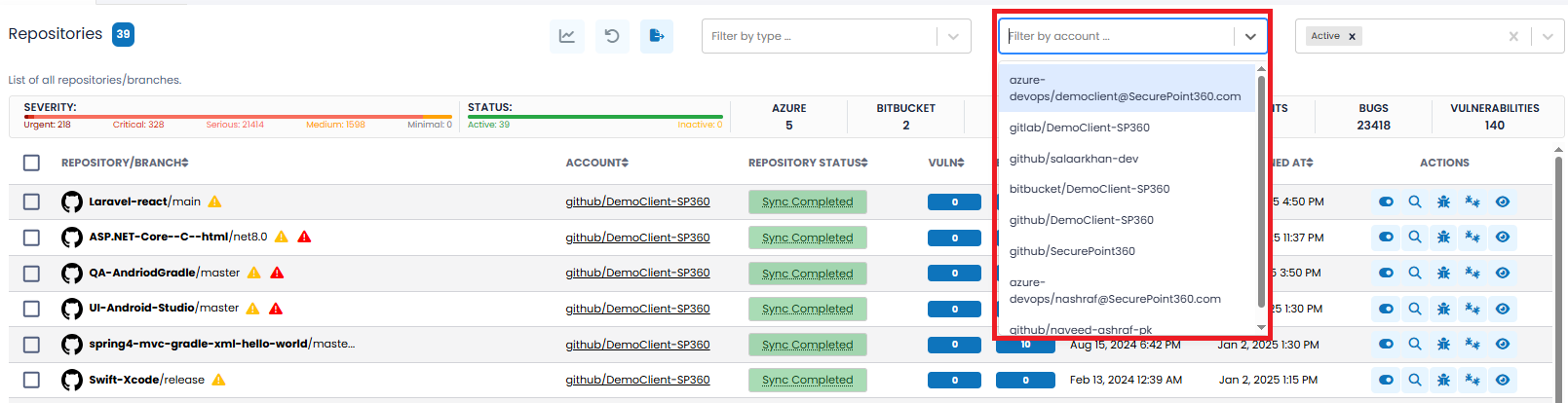
Task: Click the eye icon for UI-Android-Studio
Action: coord(1503,309)
